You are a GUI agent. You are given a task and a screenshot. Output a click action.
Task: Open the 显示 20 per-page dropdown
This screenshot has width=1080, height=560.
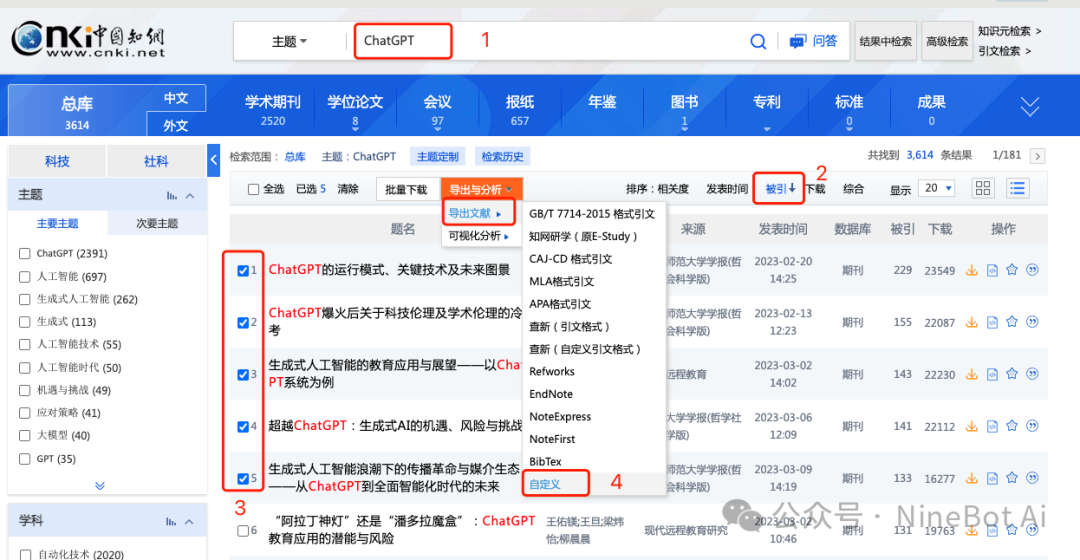click(x=937, y=188)
